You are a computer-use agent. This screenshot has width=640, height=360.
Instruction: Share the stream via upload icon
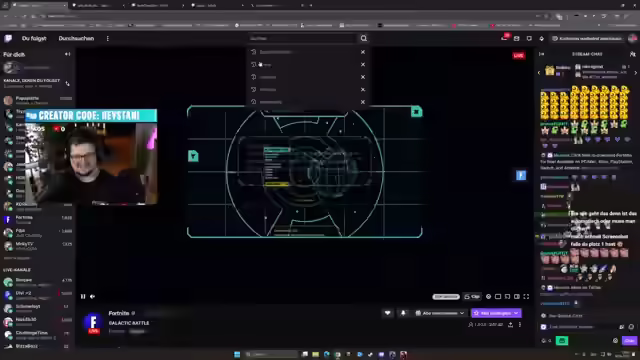510,324
